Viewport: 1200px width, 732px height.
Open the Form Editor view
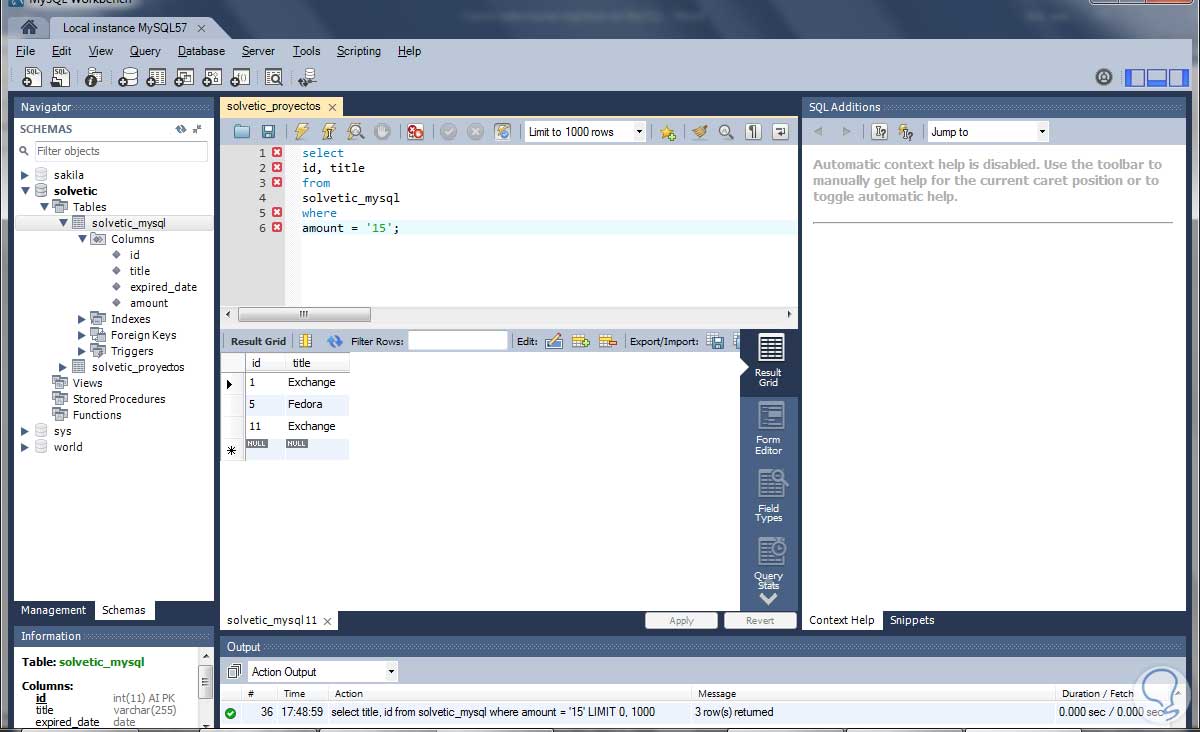(769, 428)
